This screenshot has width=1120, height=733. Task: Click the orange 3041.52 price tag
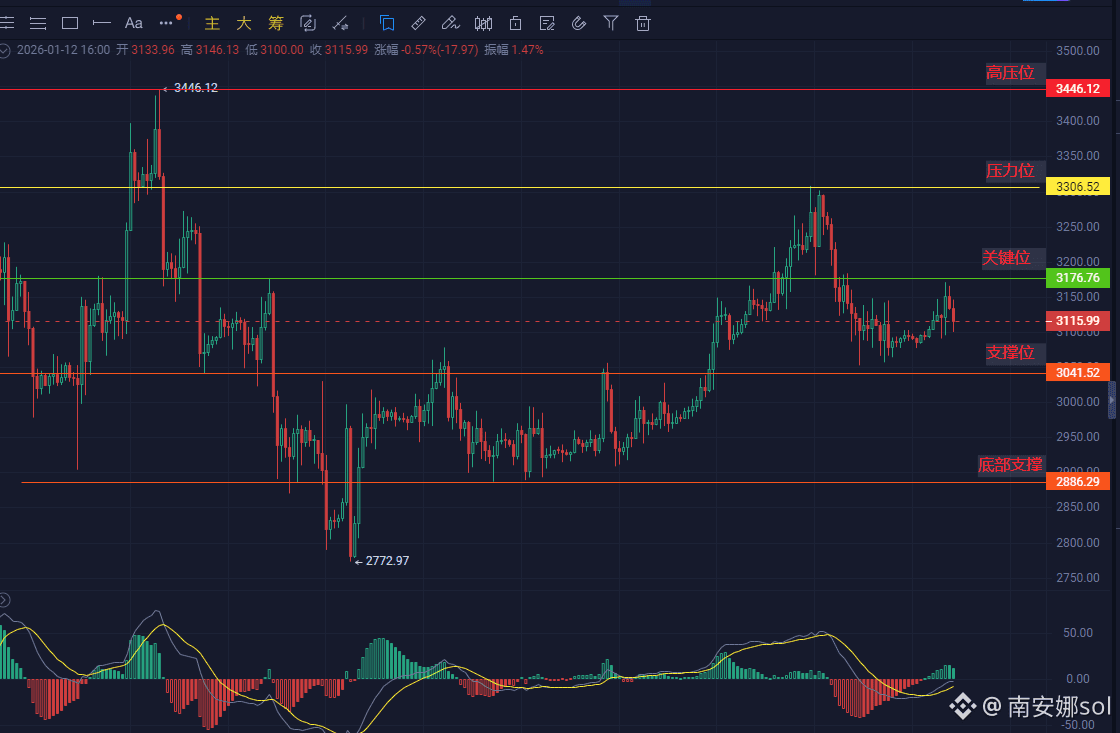[x=1078, y=372]
